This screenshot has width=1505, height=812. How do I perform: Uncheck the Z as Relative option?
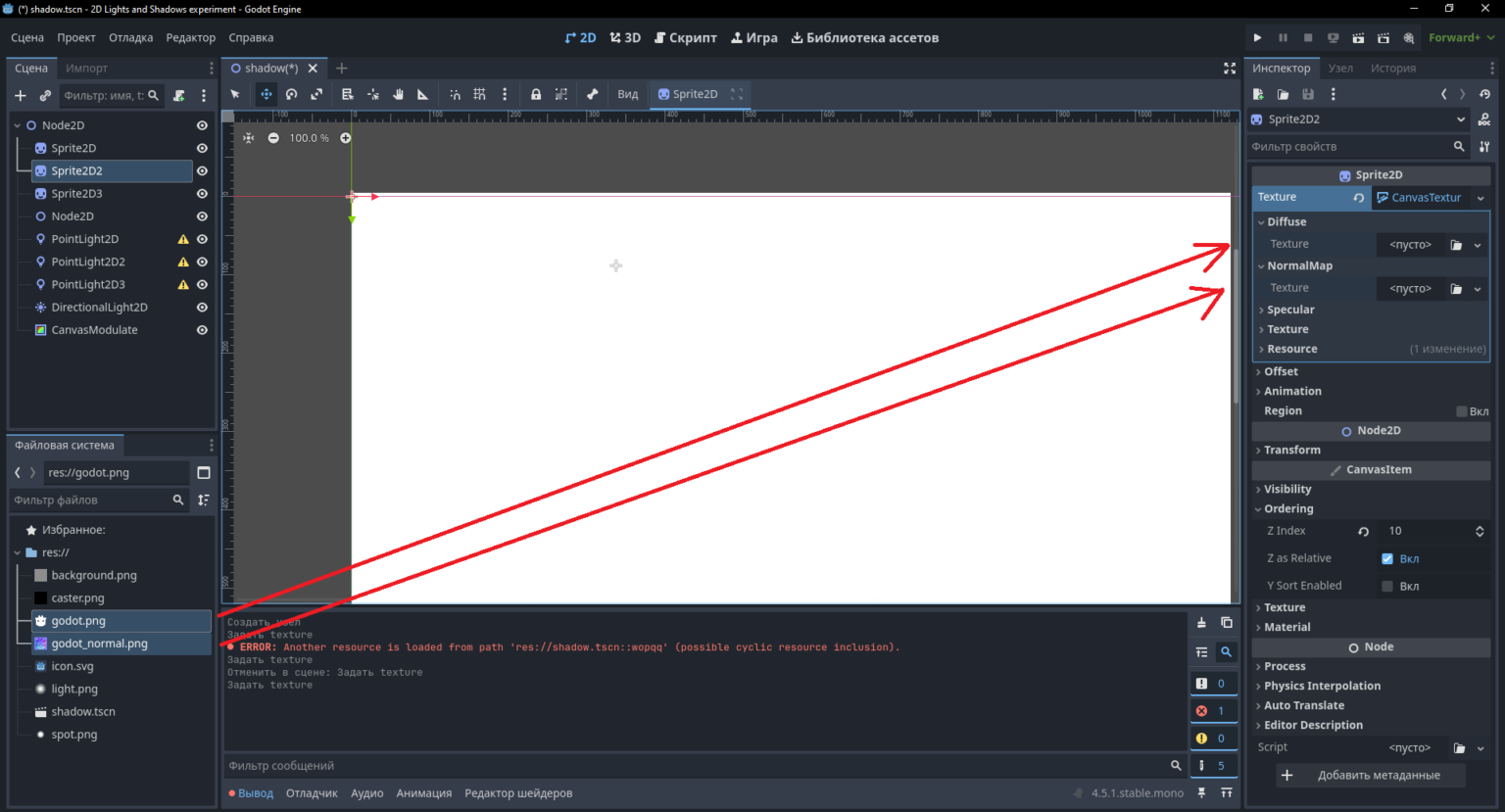click(1387, 558)
